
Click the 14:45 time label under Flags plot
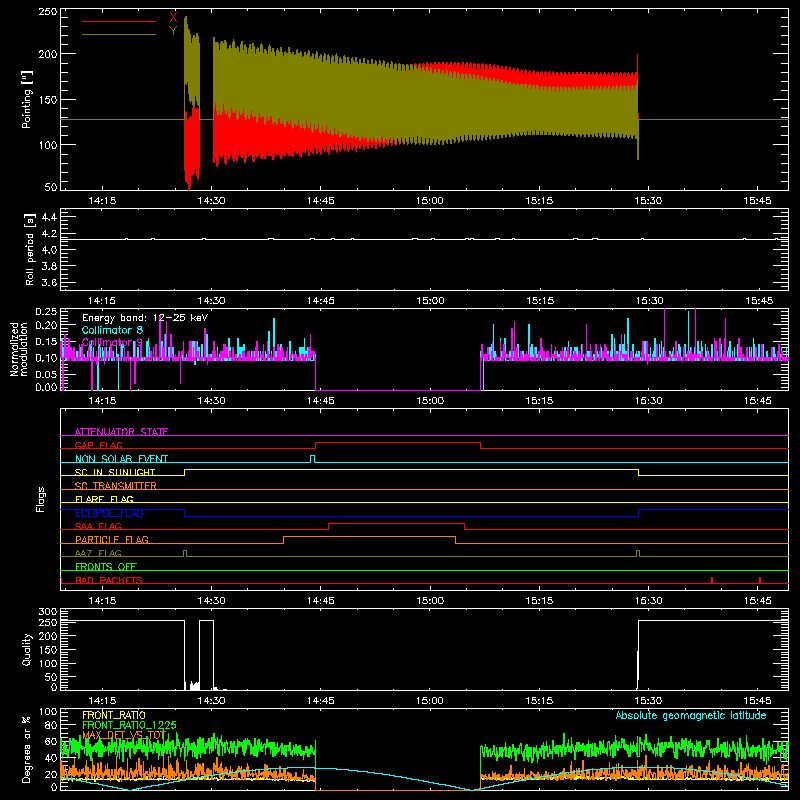coord(320,601)
